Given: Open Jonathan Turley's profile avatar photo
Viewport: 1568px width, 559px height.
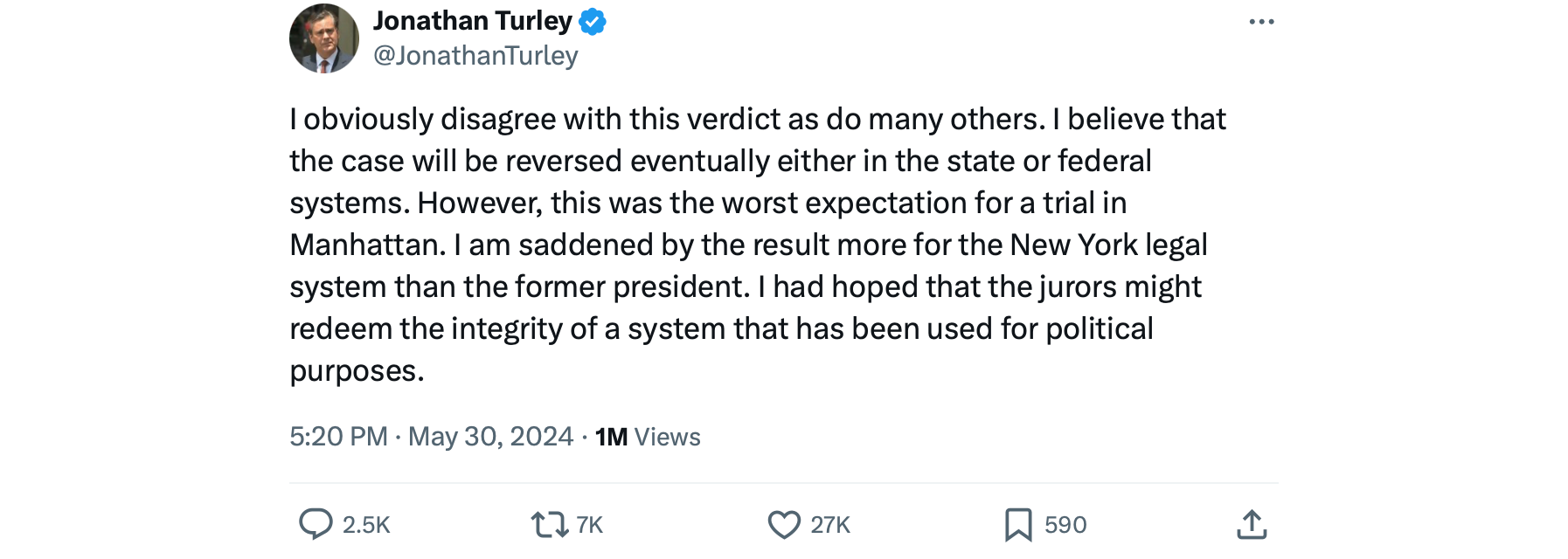Looking at the screenshot, I should pos(324,38).
